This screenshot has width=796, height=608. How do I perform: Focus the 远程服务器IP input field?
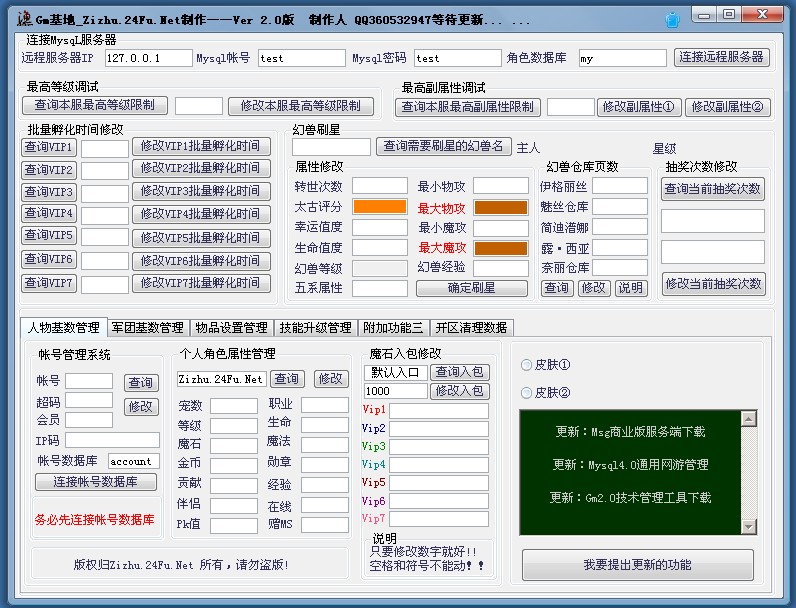(147, 58)
